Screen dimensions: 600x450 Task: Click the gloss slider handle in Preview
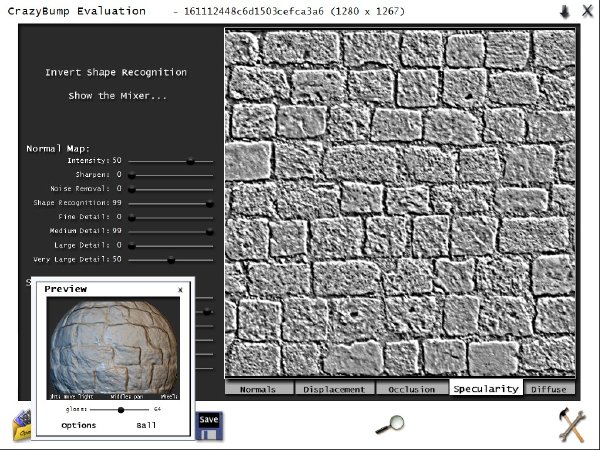[121, 410]
